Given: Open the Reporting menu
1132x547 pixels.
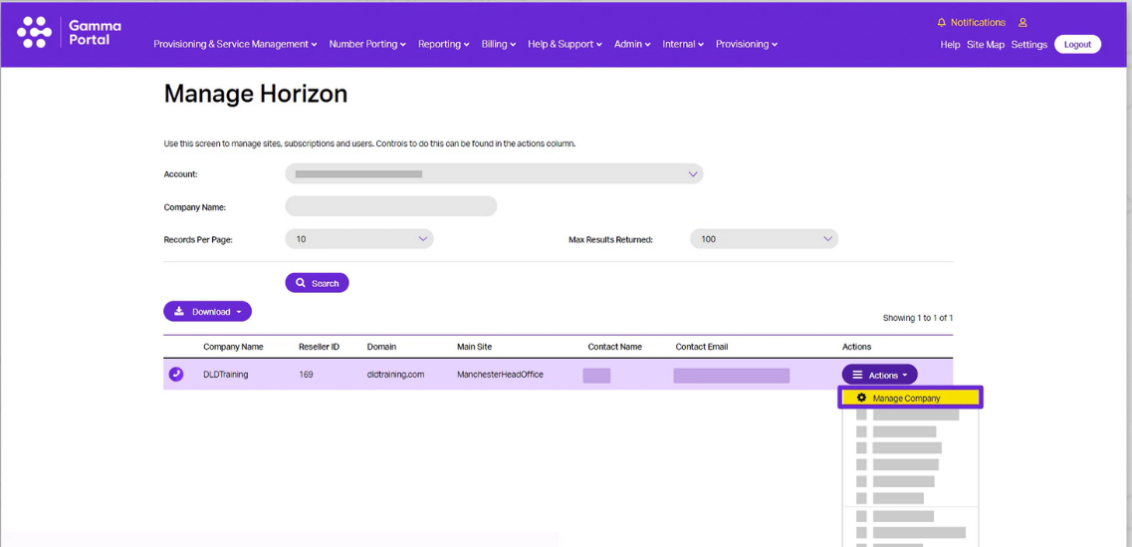Looking at the screenshot, I should pyautogui.click(x=444, y=44).
